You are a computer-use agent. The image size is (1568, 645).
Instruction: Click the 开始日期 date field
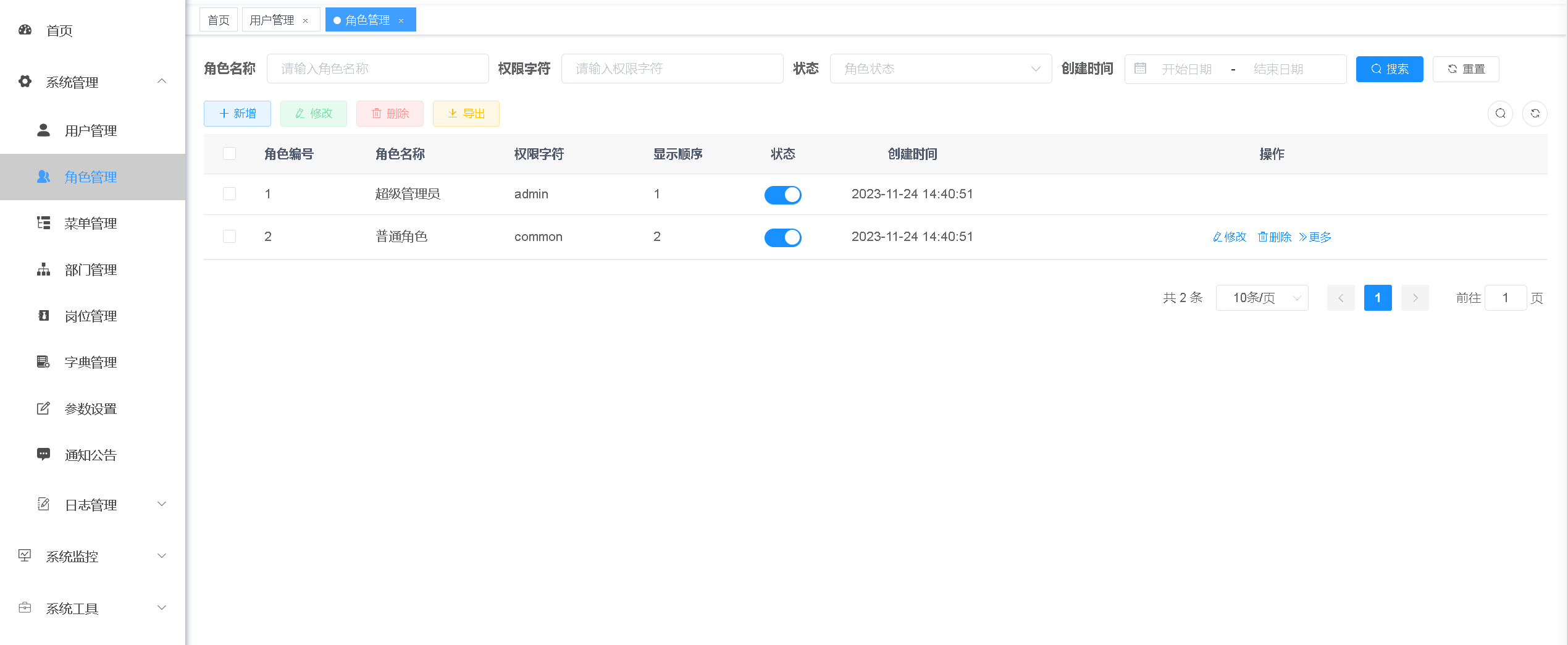pyautogui.click(x=1186, y=69)
